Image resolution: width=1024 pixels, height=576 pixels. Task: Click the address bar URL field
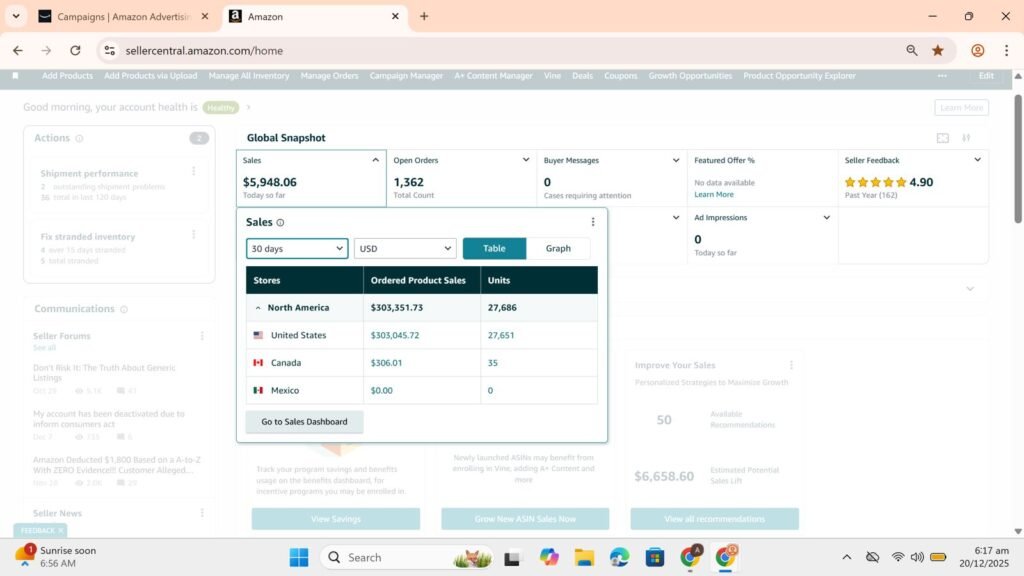pos(204,50)
